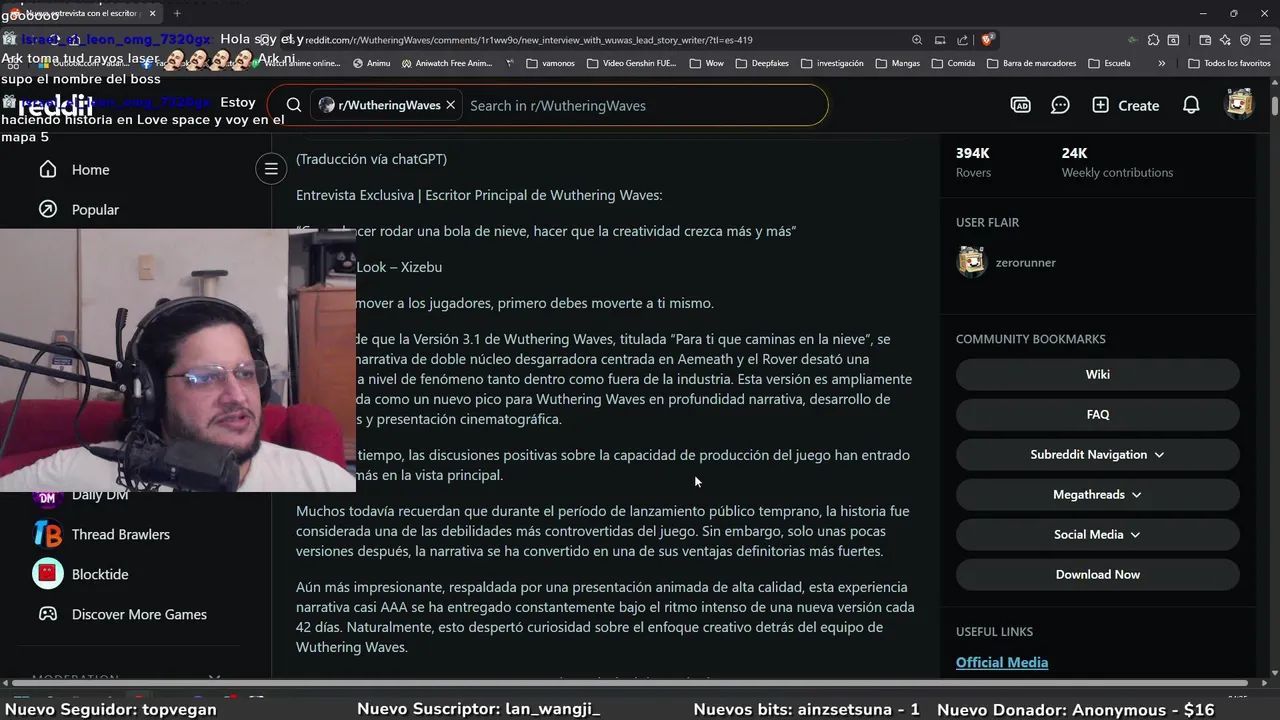Open the Wiki community bookmark
Screen dimensions: 1280x720
(1098, 374)
